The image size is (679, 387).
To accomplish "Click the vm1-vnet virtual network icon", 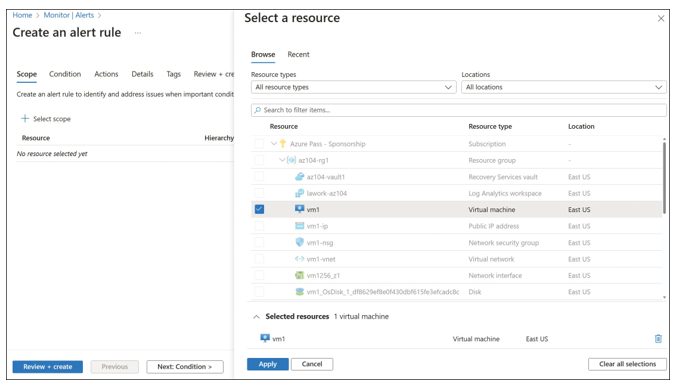I will [299, 259].
